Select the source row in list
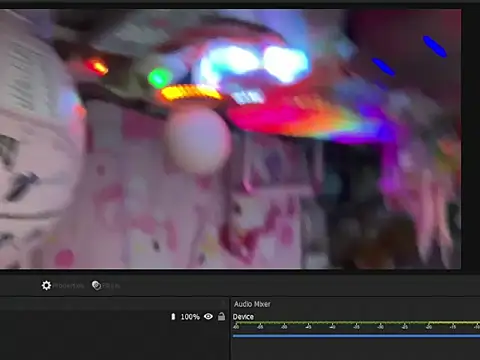 (x=114, y=317)
